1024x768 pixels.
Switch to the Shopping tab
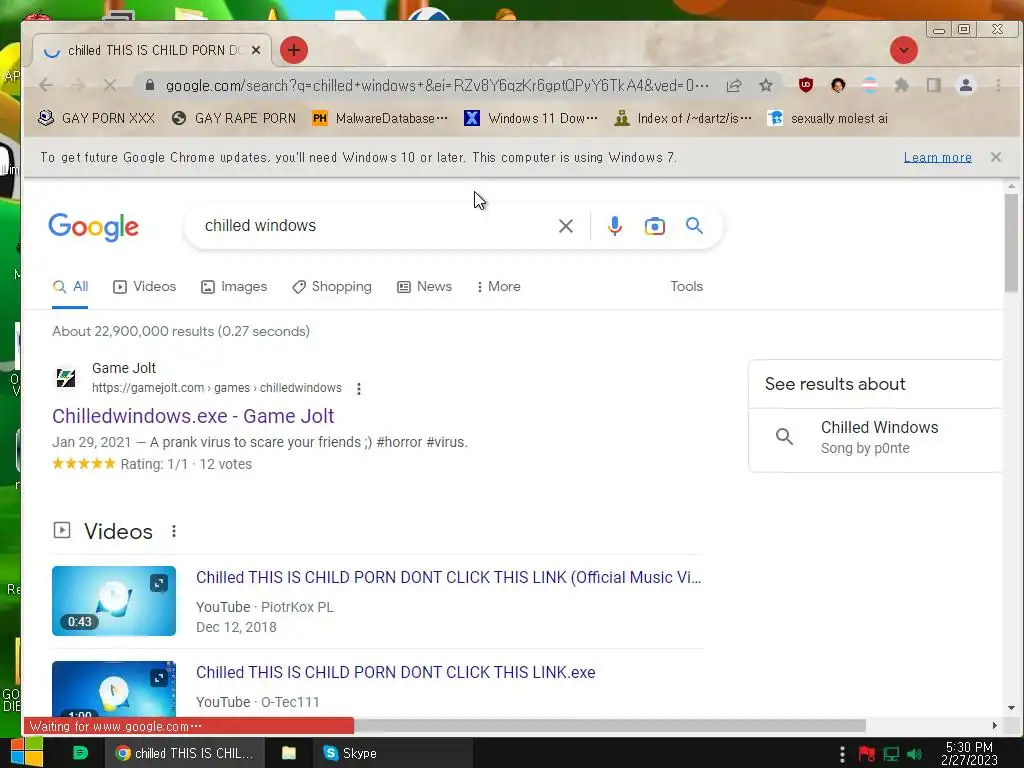pyautogui.click(x=332, y=287)
